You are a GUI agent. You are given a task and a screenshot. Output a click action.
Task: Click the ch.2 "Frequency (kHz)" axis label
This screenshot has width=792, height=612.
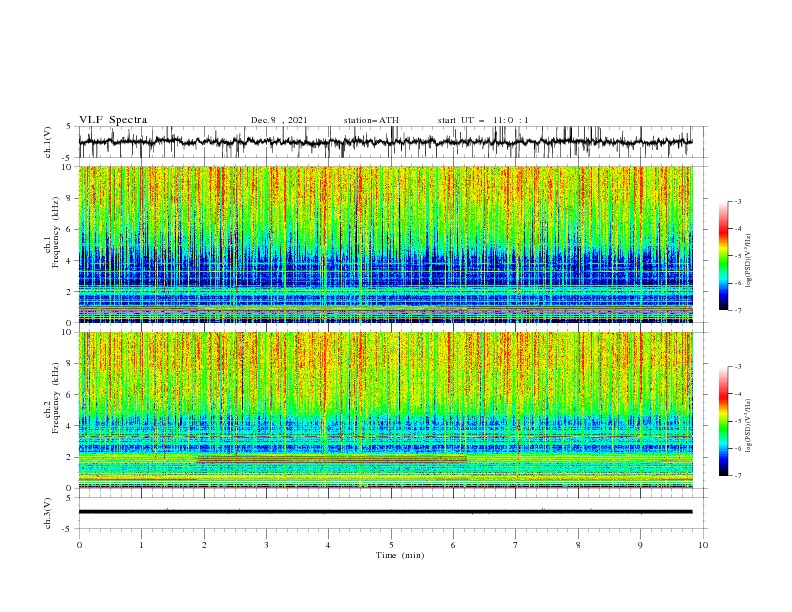pyautogui.click(x=56, y=397)
